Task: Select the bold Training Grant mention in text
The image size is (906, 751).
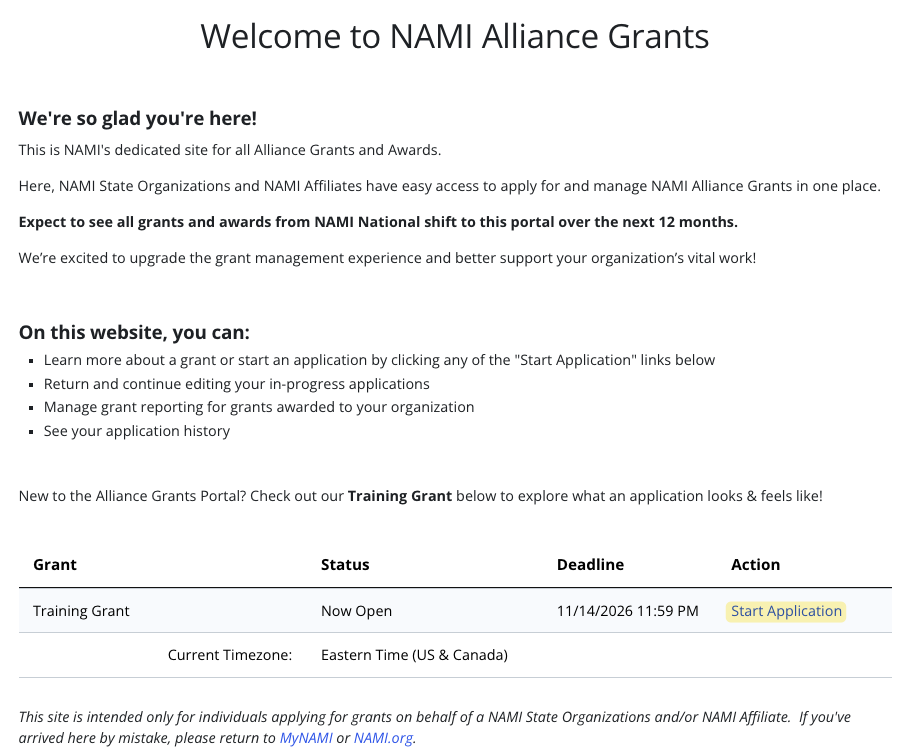Action: [x=401, y=495]
